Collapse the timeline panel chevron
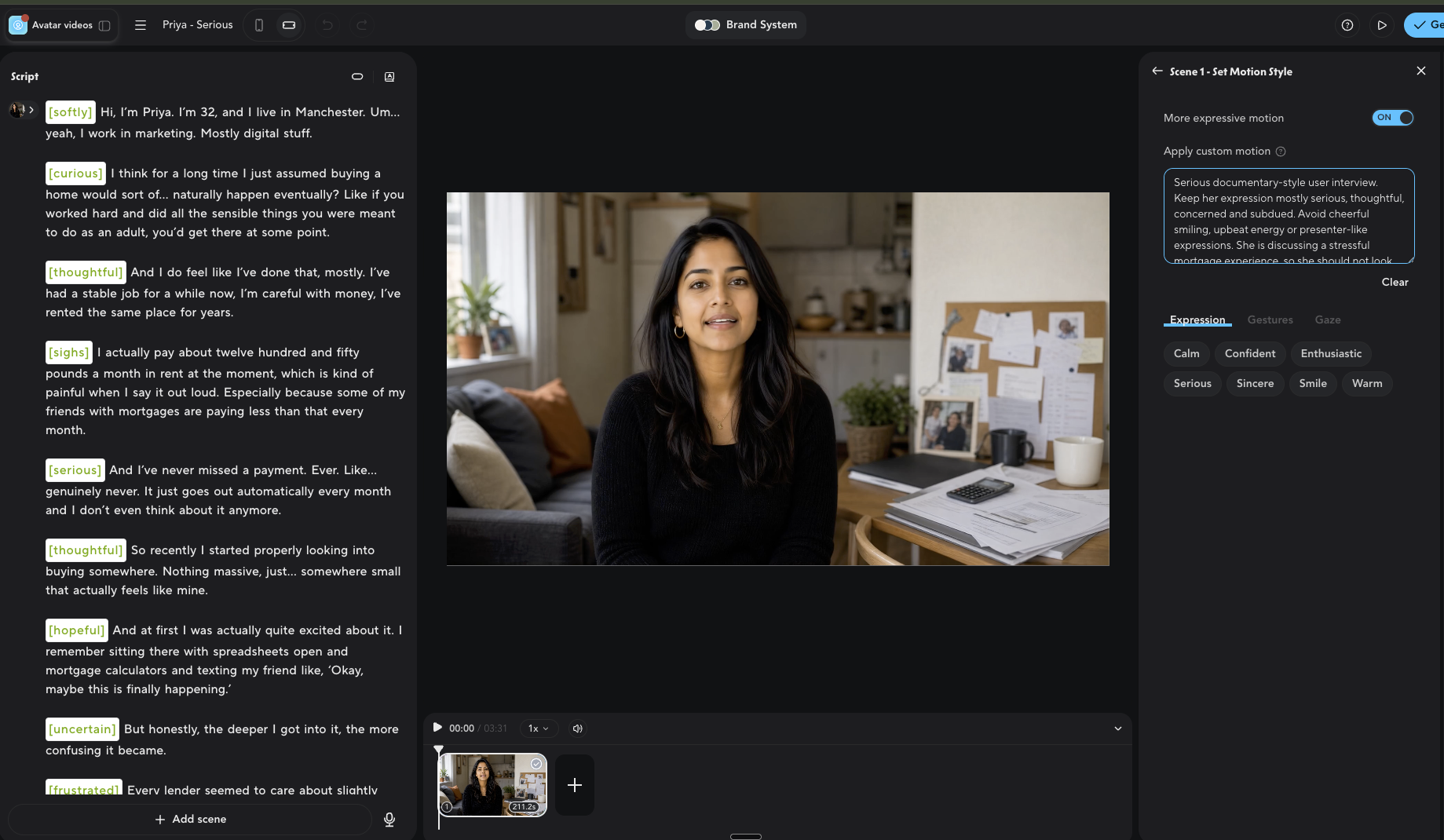 click(x=1118, y=729)
